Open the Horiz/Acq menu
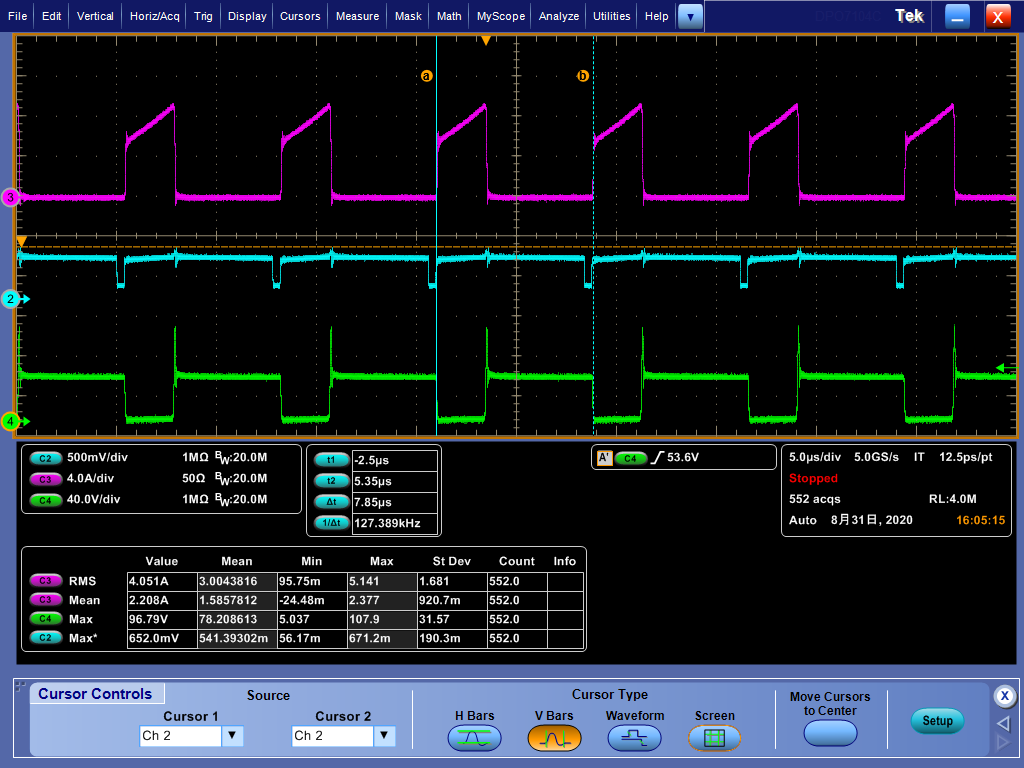1024x768 pixels. tap(155, 16)
